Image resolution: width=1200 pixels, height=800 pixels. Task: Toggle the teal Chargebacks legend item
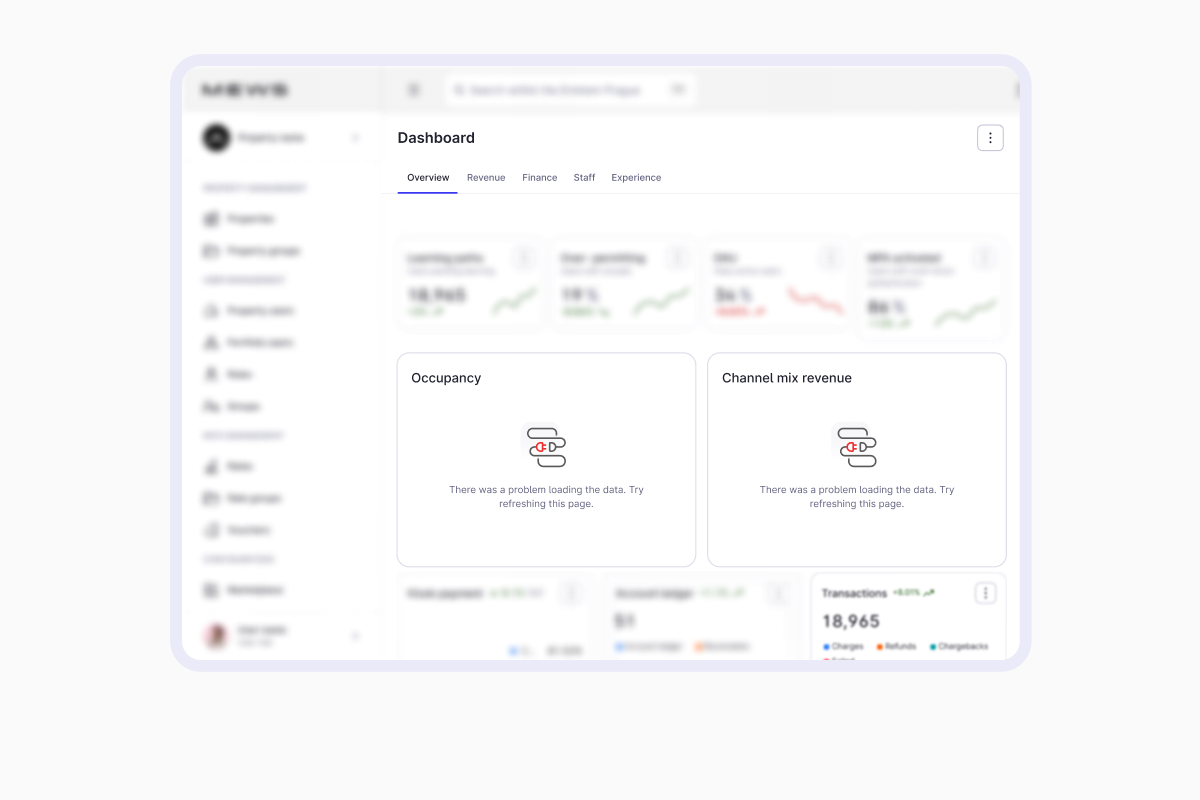958,647
